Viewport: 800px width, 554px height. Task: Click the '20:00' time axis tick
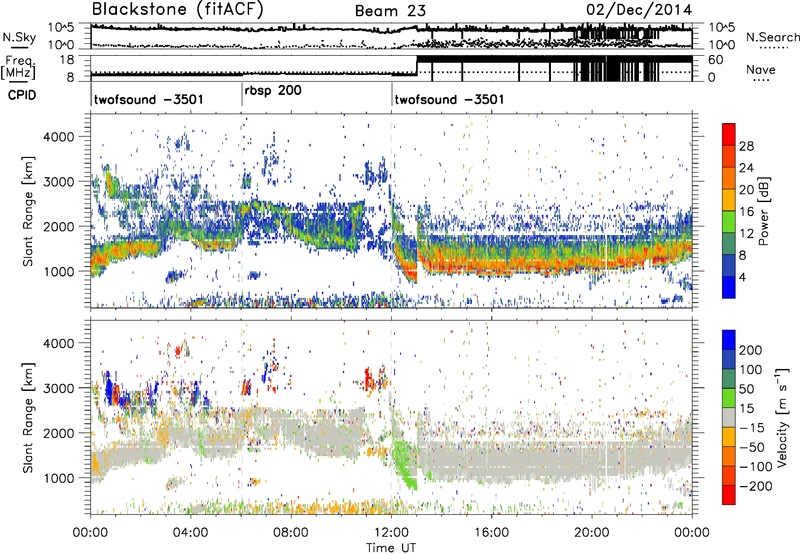point(592,533)
